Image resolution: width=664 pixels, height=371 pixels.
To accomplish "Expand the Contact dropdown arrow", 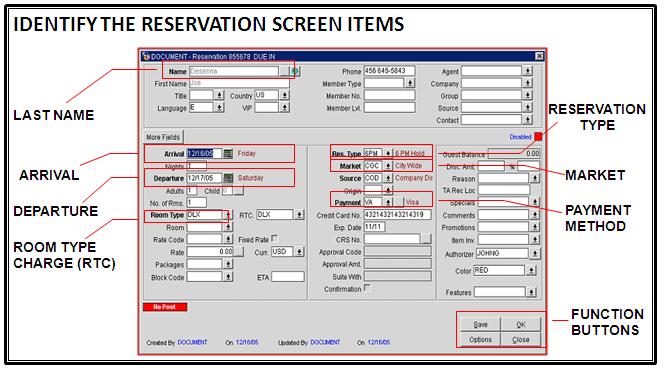I will click(527, 120).
